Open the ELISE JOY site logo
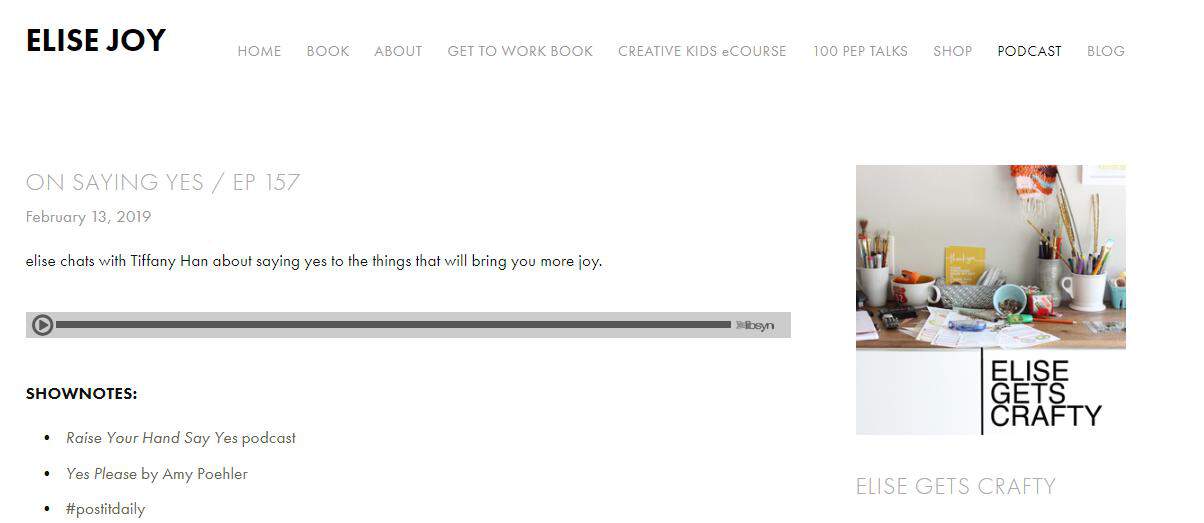 coord(96,41)
